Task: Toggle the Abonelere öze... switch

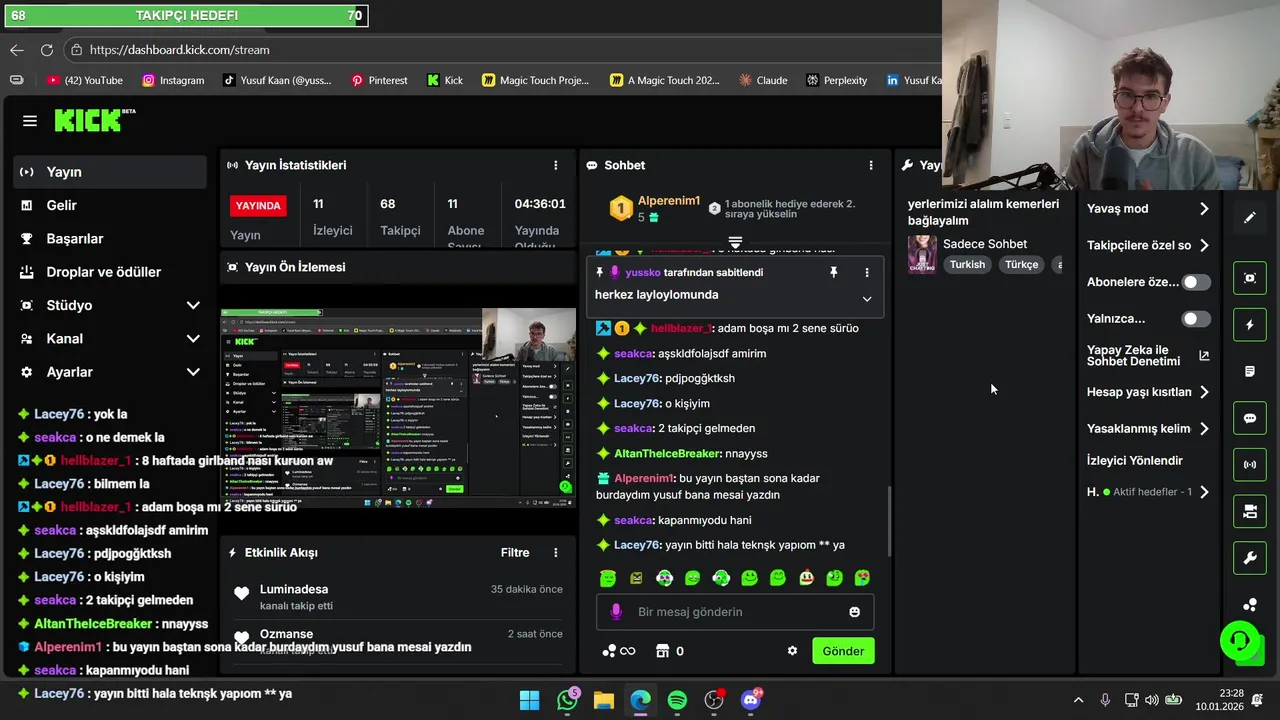Action: point(1196,282)
